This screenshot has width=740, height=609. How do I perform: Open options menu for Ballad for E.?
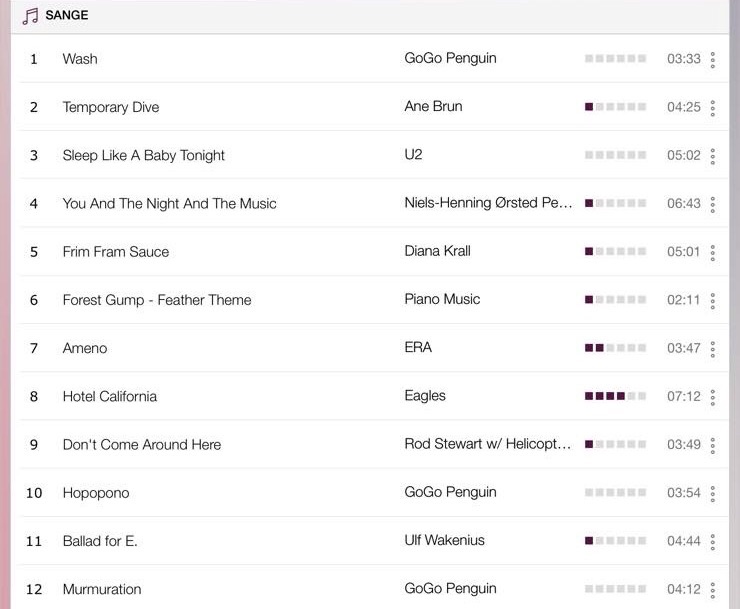point(713,541)
